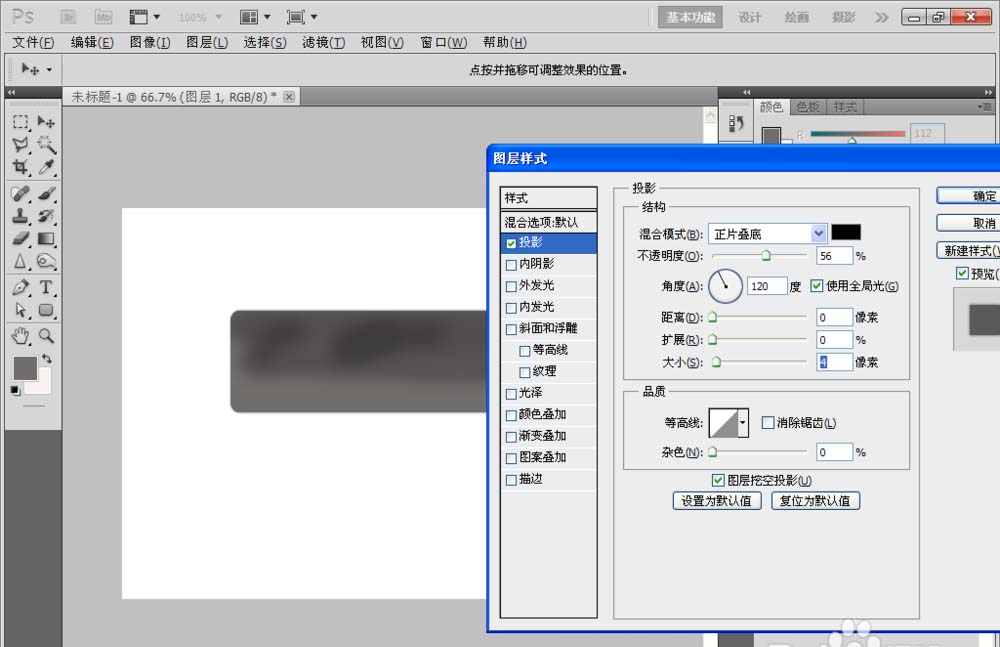Enable the 内阴影 style checkbox
This screenshot has width=1000, height=647.
[x=512, y=265]
